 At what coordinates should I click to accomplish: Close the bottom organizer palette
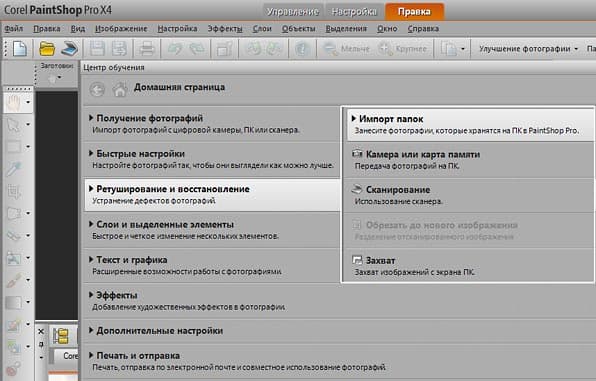(x=41, y=332)
